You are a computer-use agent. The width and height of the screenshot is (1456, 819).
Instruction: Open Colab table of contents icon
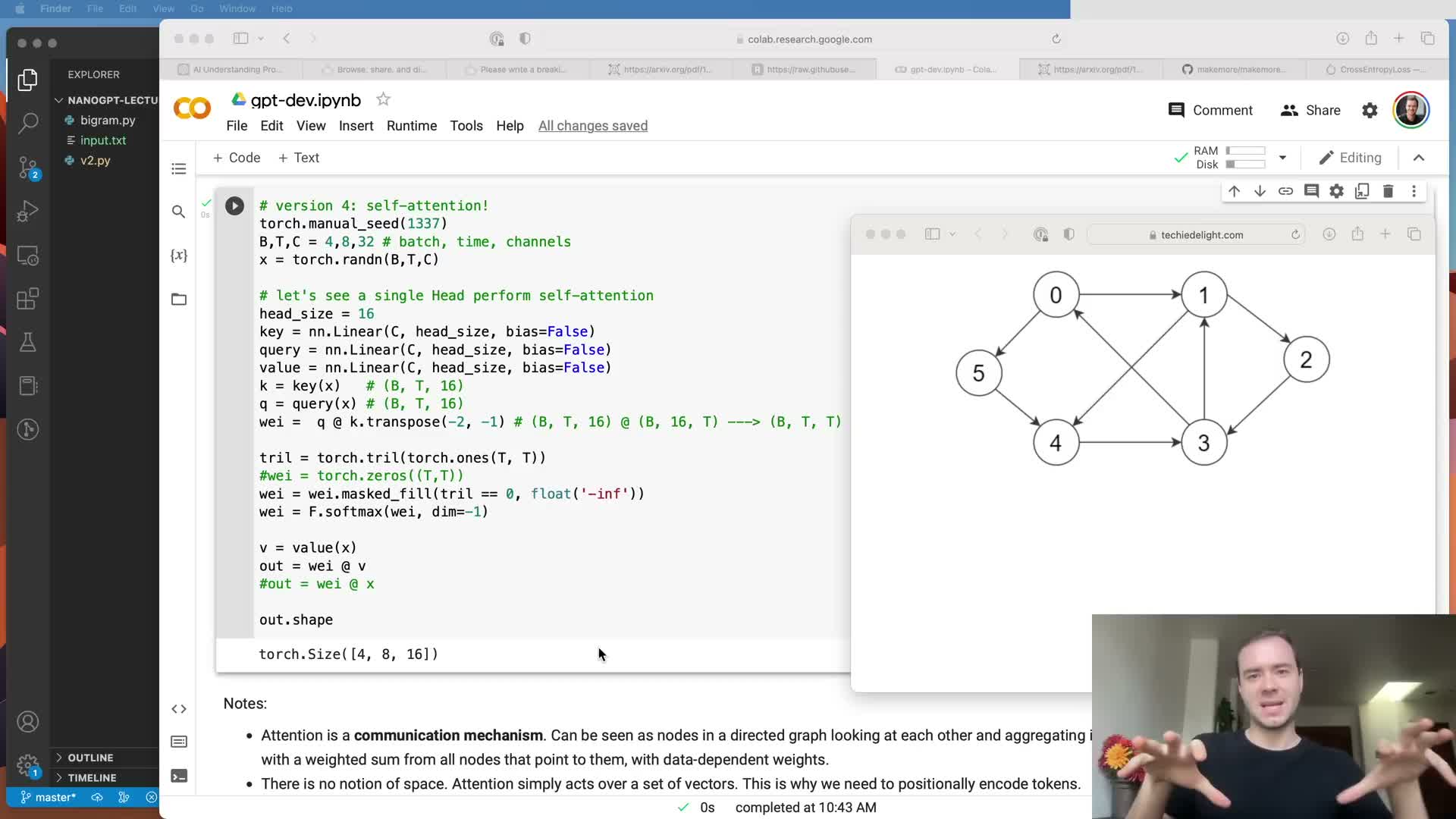pyautogui.click(x=179, y=168)
